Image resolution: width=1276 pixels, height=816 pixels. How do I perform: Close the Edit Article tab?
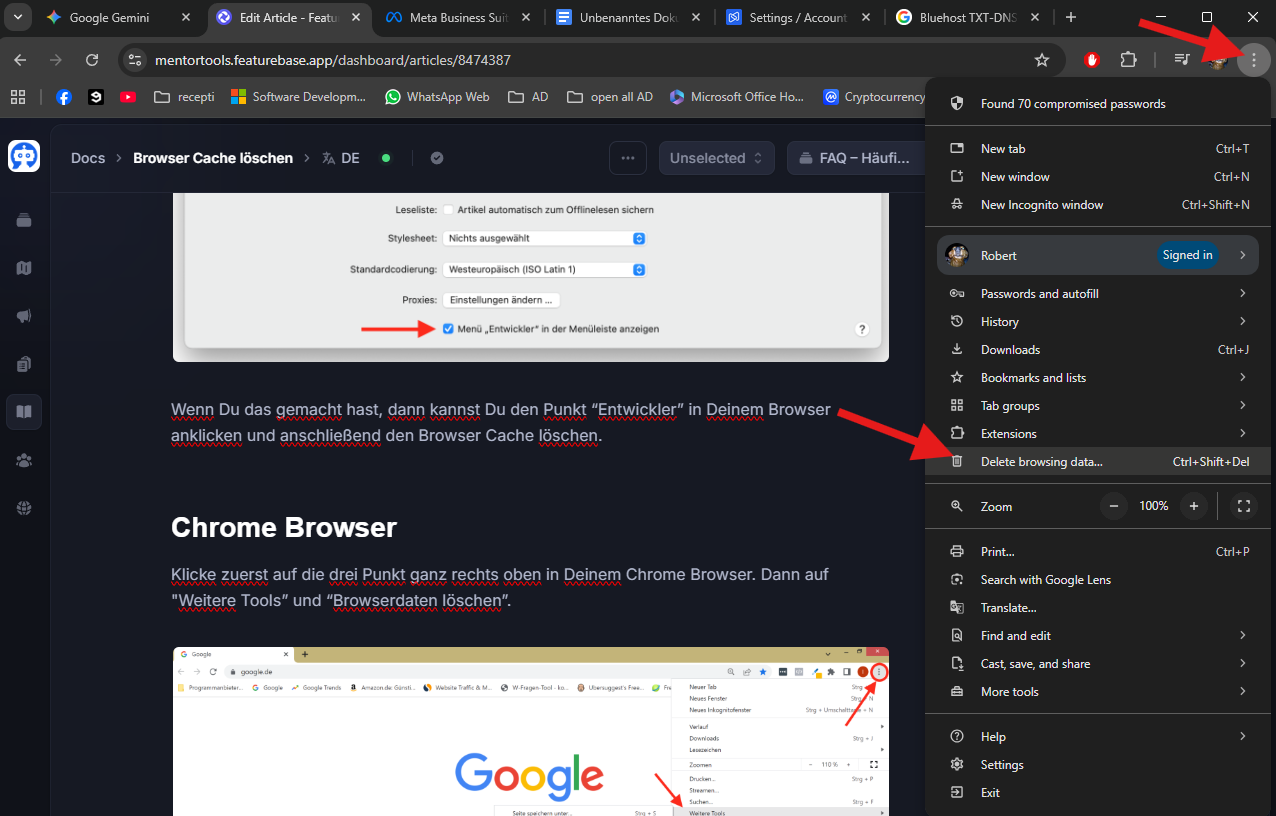[x=355, y=17]
